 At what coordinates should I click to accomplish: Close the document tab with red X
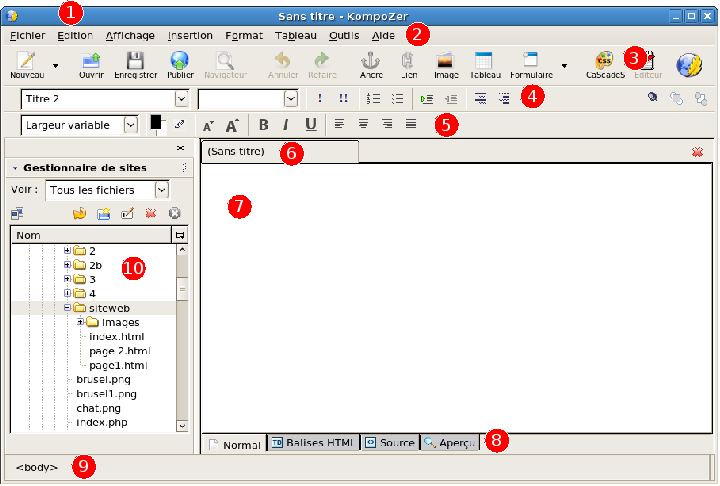coord(697,152)
